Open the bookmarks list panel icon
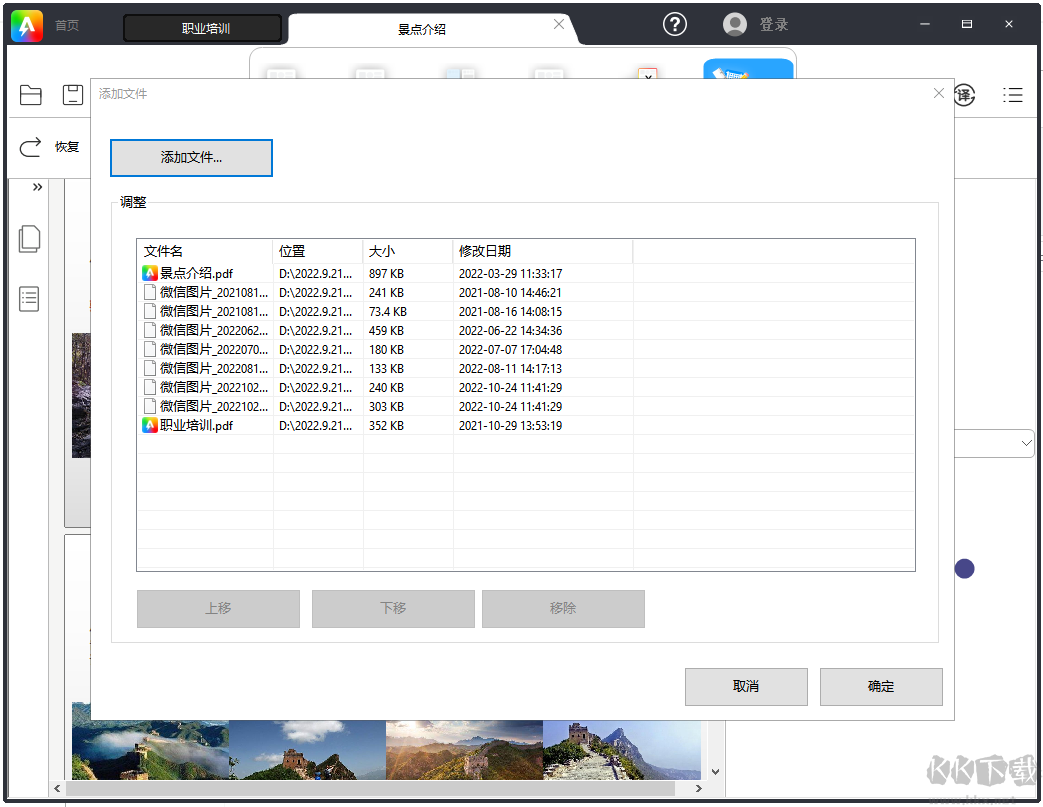Image resolution: width=1043 pixels, height=807 pixels. click(29, 299)
